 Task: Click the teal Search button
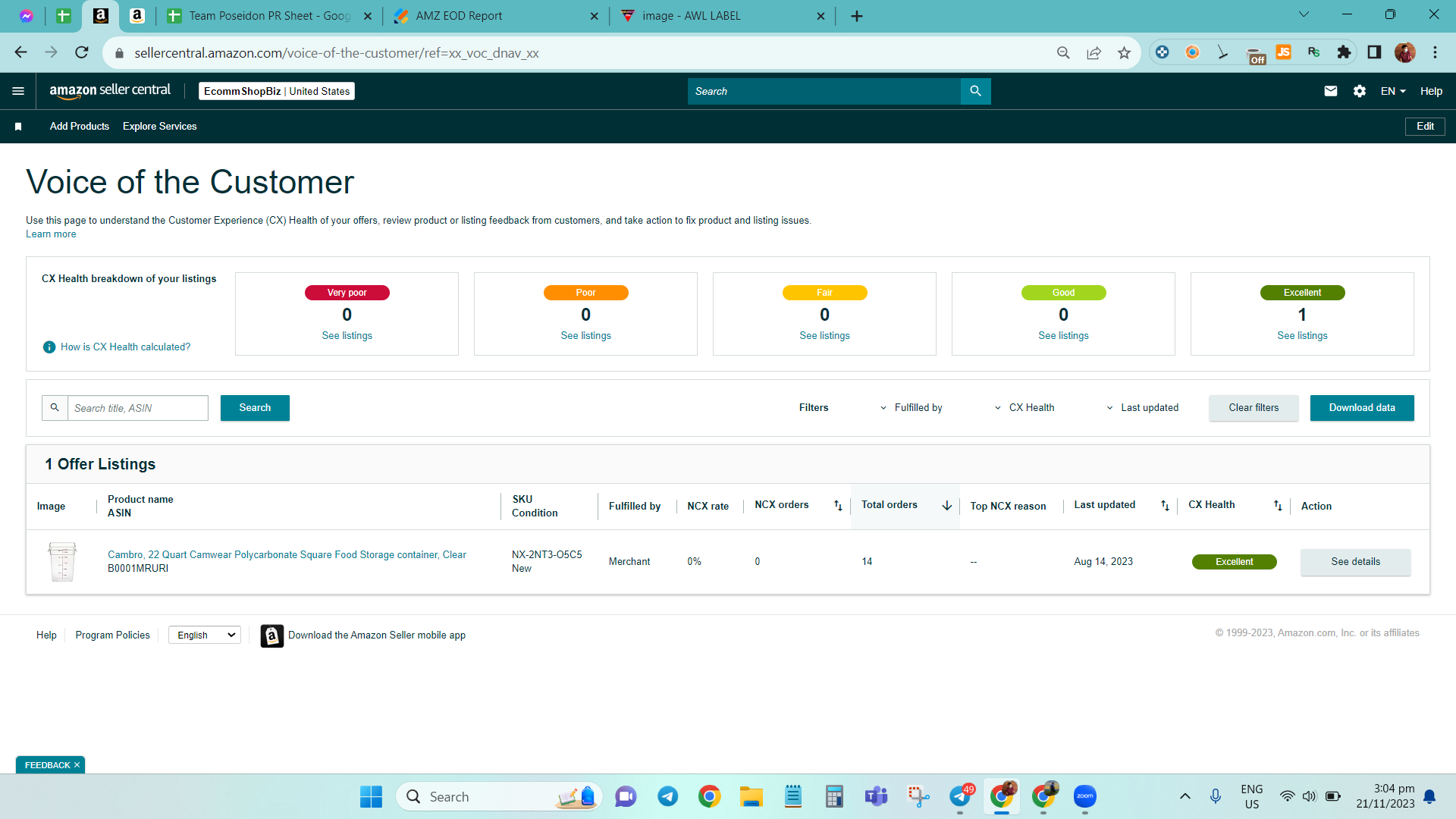pos(255,408)
